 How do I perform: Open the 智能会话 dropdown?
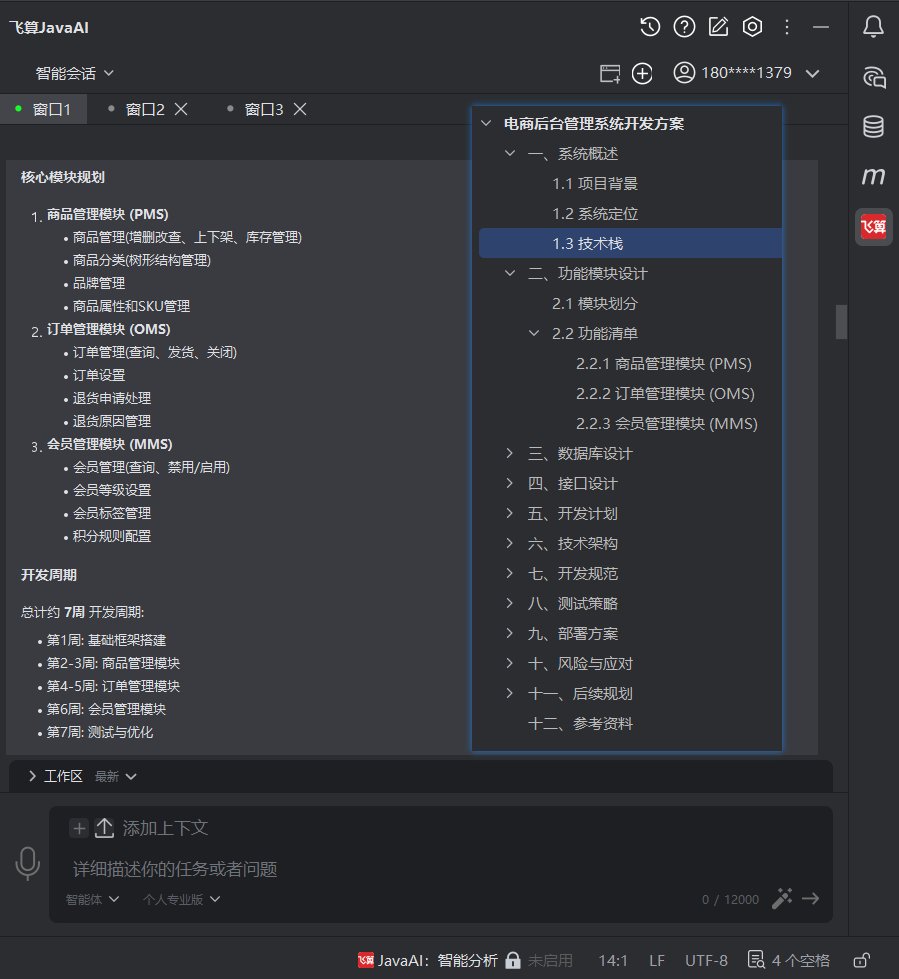75,73
